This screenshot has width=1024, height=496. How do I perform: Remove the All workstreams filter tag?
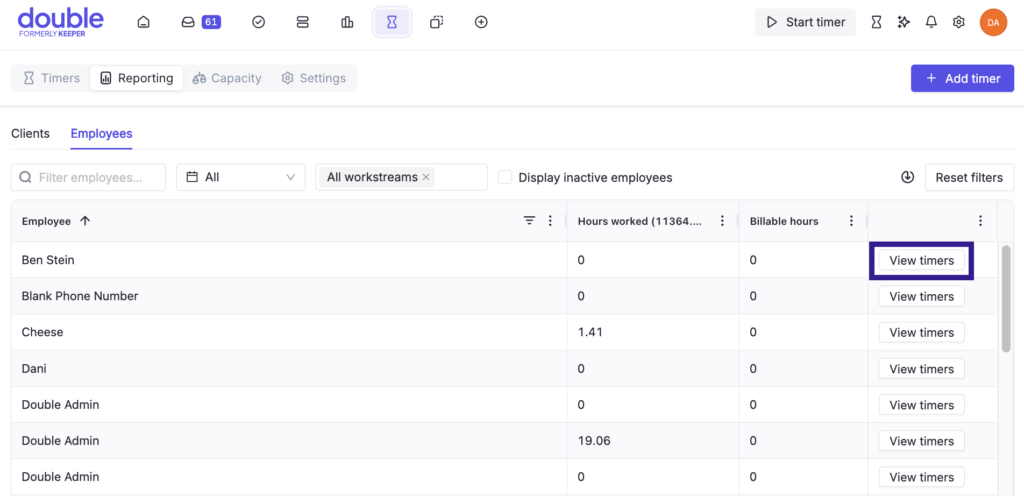[426, 177]
